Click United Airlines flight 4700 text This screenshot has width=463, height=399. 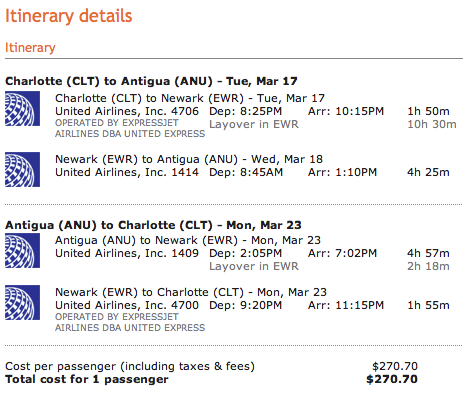[x=127, y=305]
